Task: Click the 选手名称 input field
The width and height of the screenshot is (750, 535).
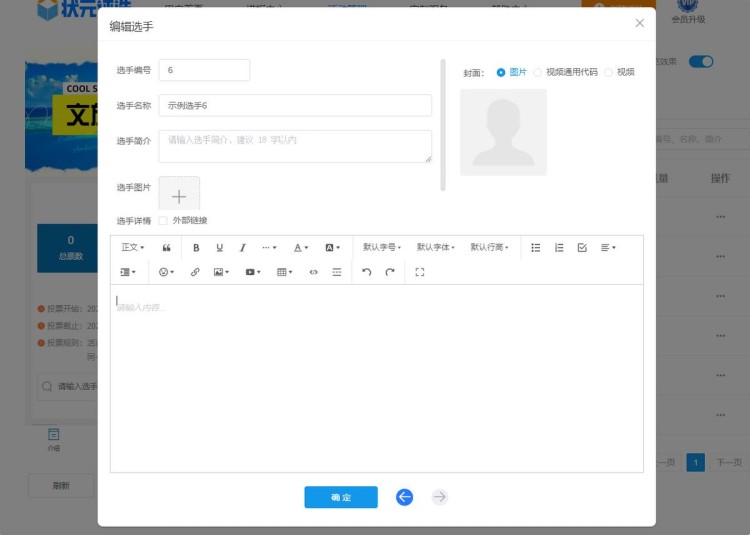Action: 295,105
